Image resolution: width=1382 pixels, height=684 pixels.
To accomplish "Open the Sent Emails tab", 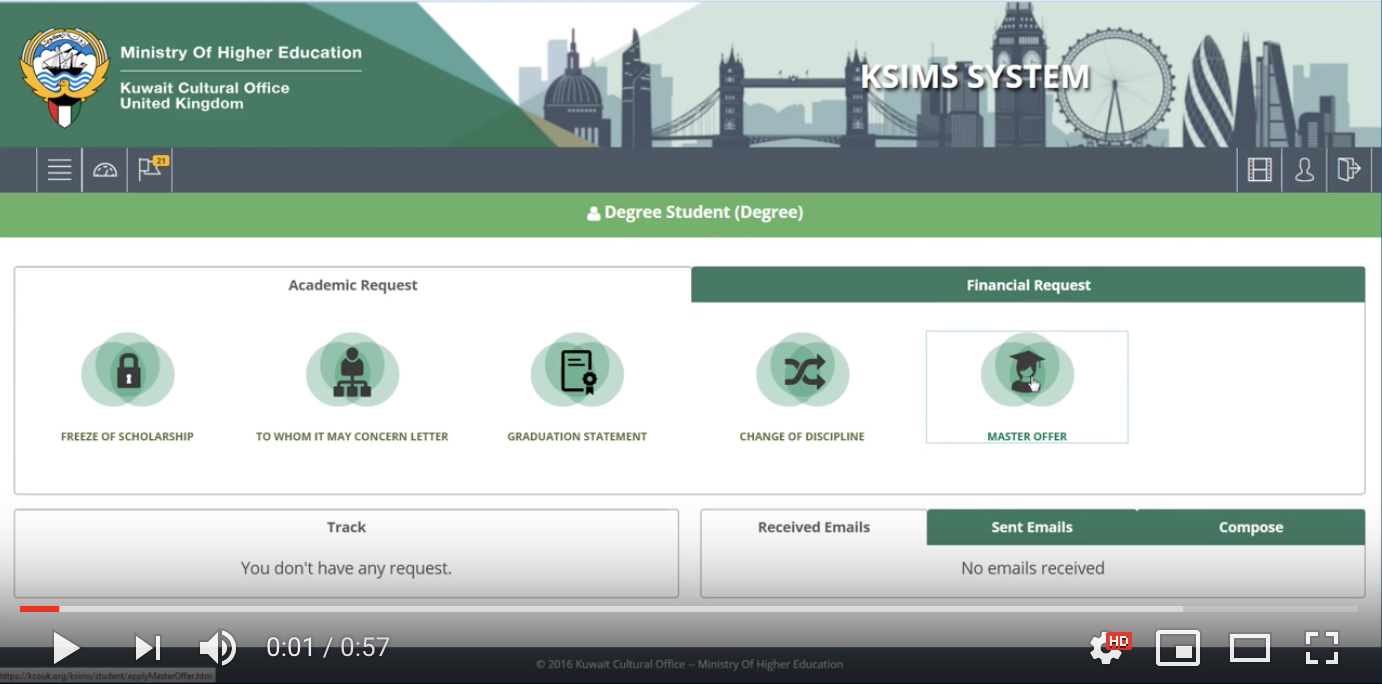I will pos(1032,527).
